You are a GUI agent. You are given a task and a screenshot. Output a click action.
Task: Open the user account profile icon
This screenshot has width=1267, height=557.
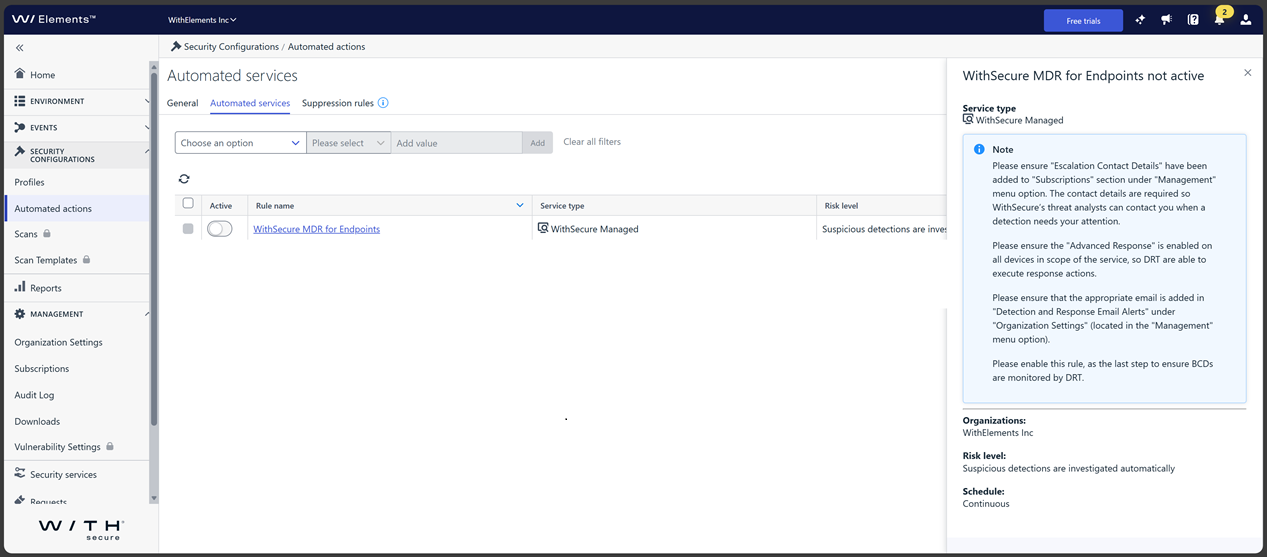1245,20
